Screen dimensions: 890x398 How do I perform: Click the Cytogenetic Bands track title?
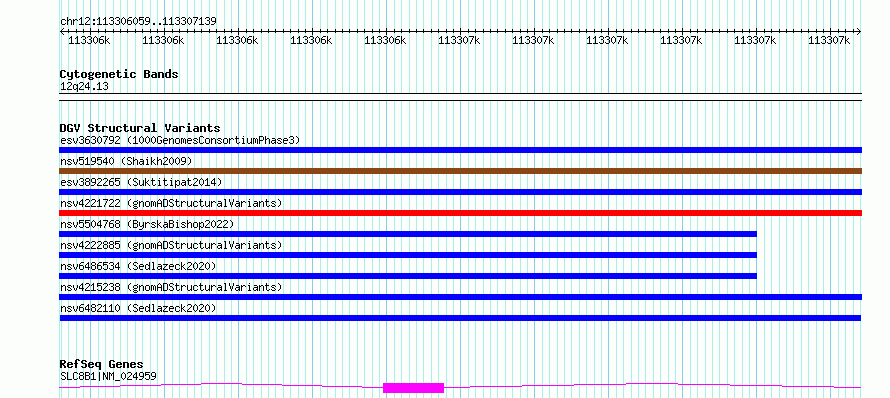[x=119, y=74]
